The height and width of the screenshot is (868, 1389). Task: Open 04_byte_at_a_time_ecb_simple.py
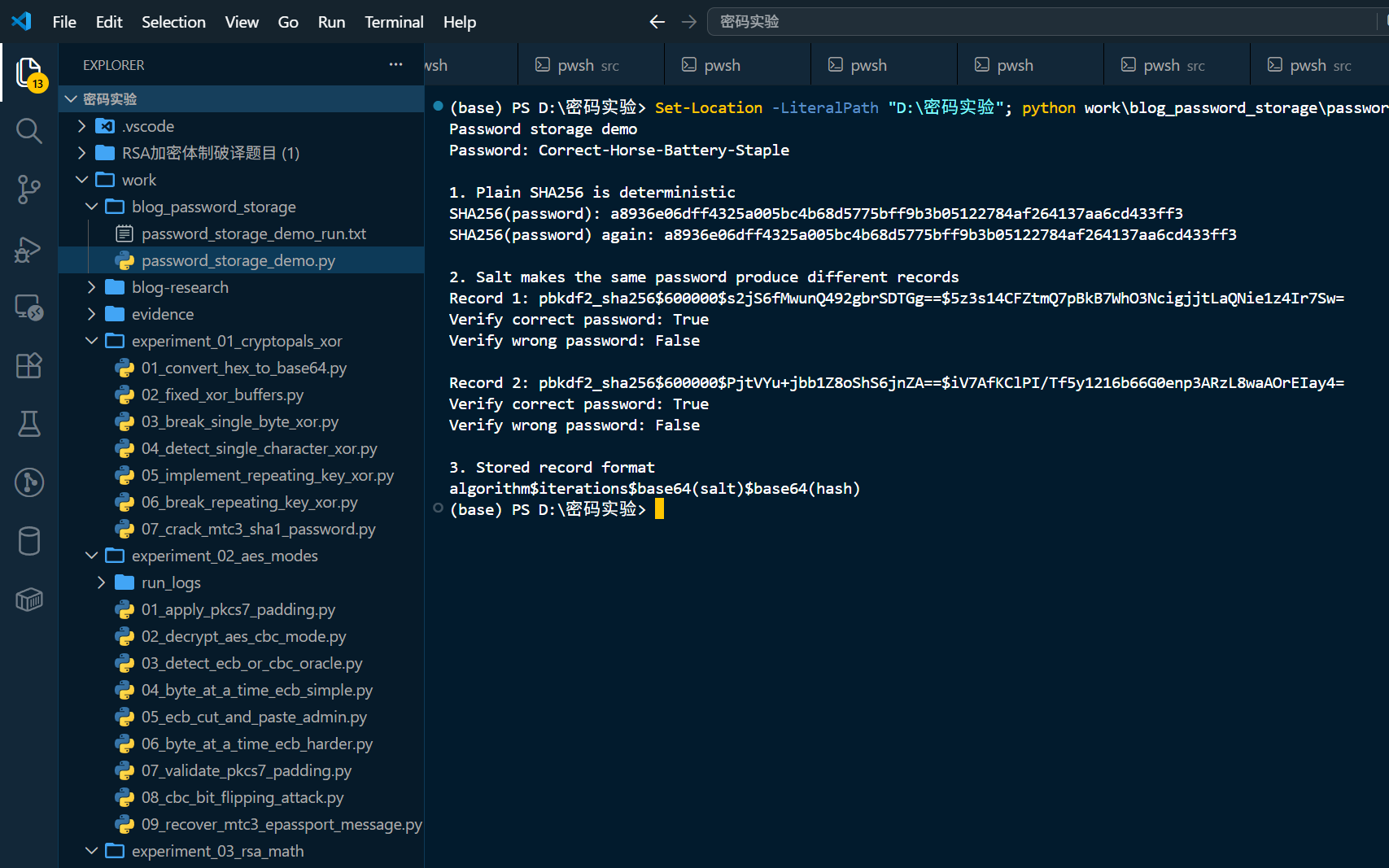(x=242, y=690)
